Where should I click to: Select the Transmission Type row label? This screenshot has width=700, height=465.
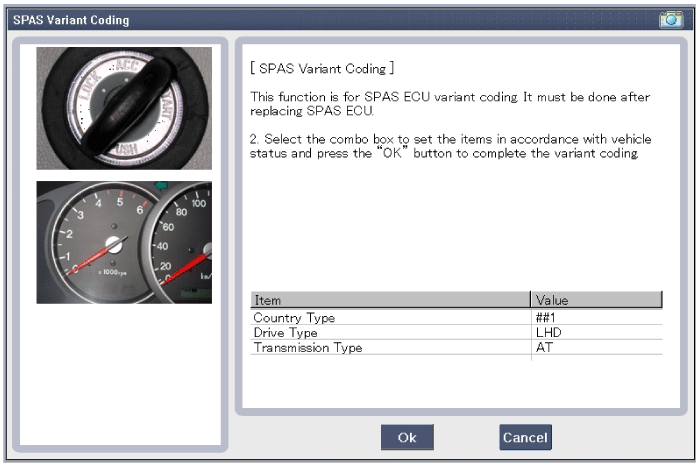click(x=308, y=348)
